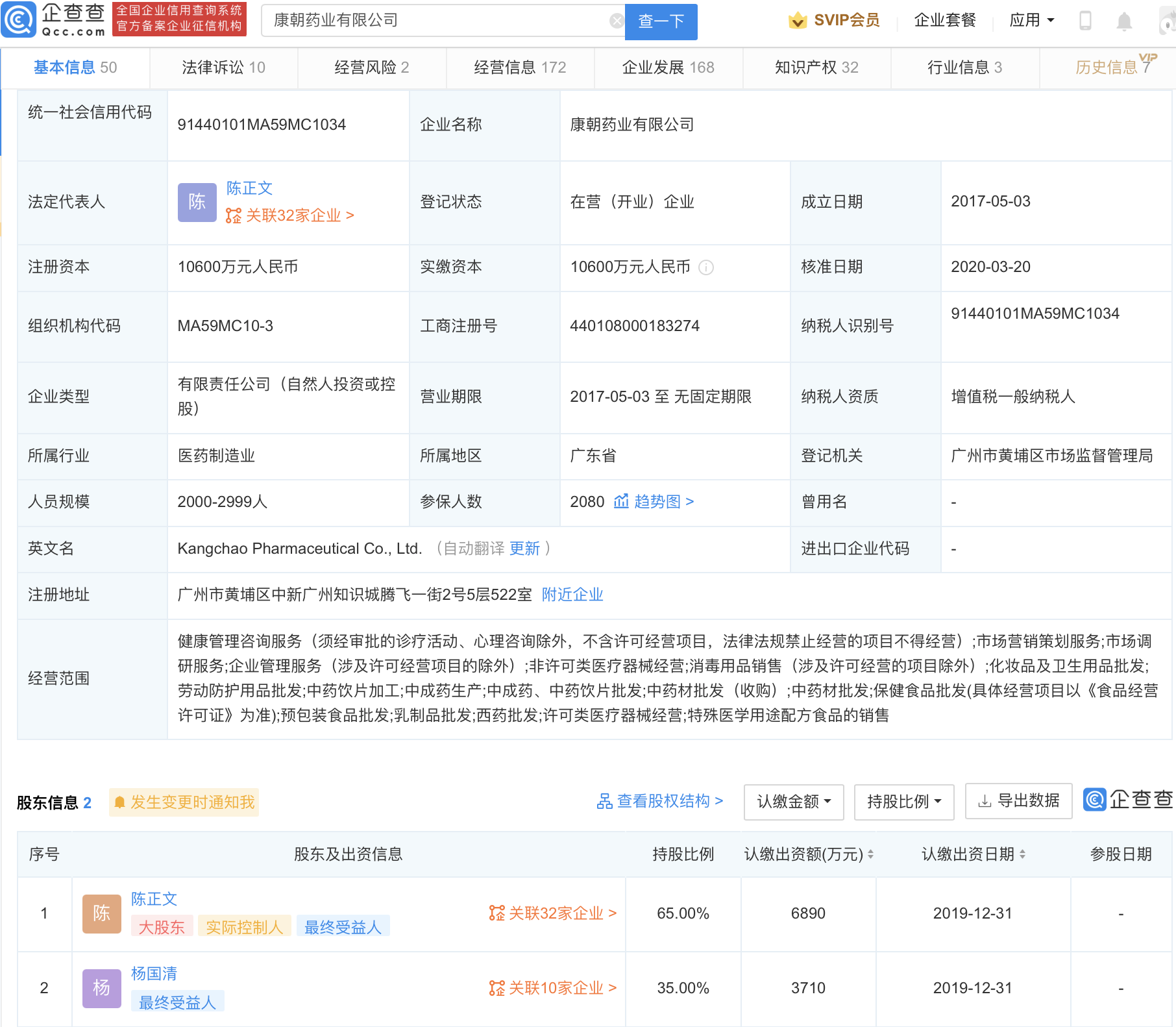
Task: Click 65.00% shareholding cell
Action: pyautogui.click(x=683, y=913)
